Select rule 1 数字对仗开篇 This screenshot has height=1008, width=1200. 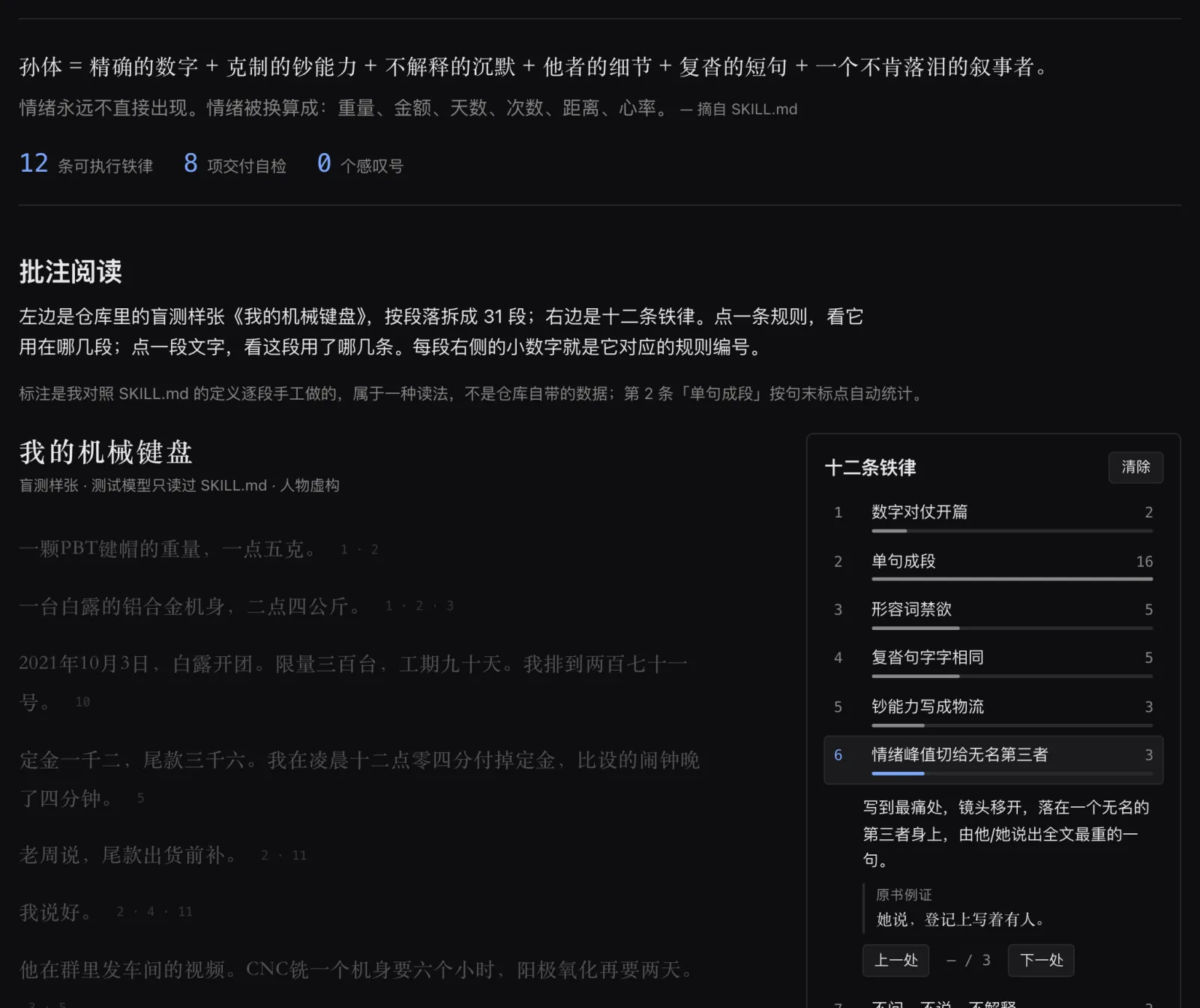(993, 516)
